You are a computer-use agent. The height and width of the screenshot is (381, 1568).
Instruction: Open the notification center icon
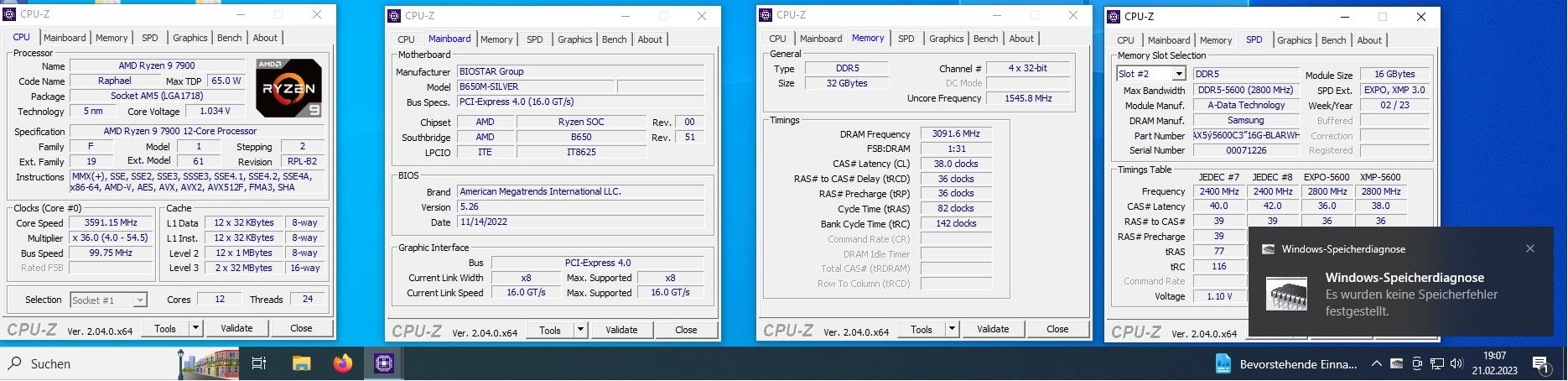(x=1540, y=363)
